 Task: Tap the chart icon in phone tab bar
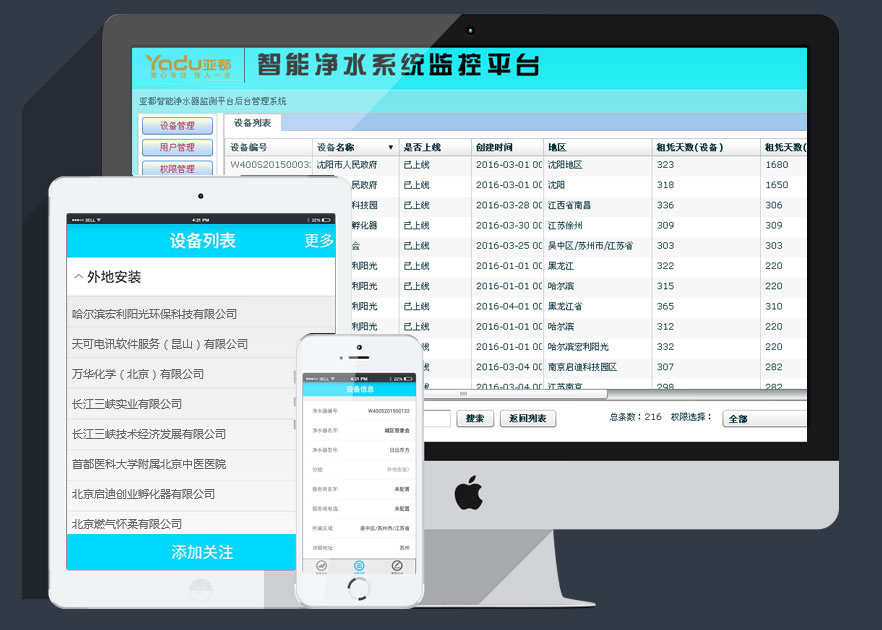[321, 566]
